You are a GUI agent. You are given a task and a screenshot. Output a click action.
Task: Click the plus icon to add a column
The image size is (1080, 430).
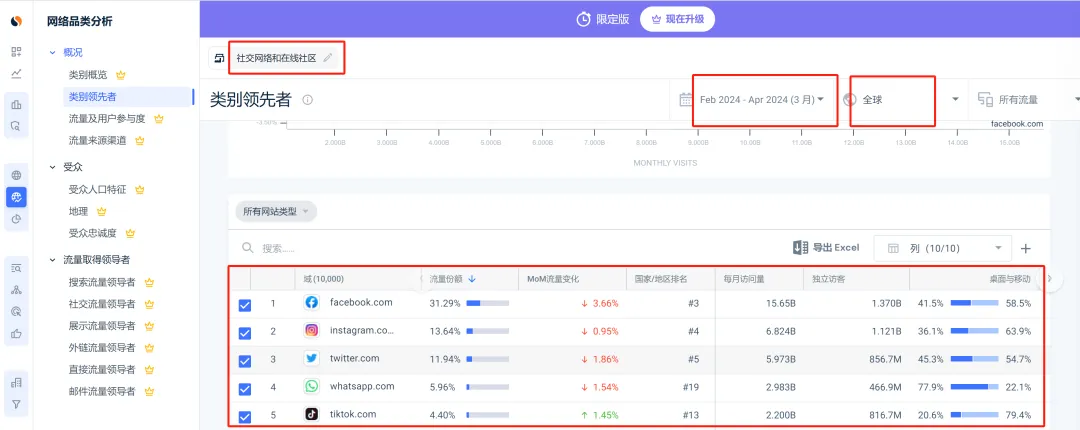click(x=1025, y=248)
